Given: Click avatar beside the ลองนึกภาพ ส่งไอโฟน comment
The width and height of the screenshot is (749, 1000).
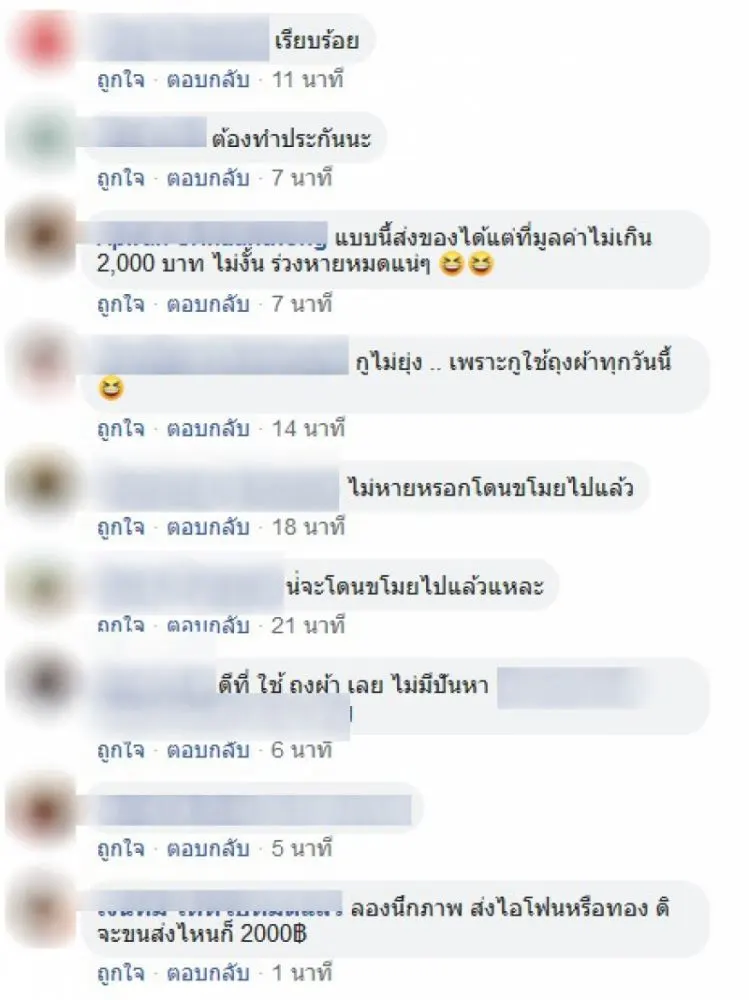Looking at the screenshot, I should coord(42,906).
